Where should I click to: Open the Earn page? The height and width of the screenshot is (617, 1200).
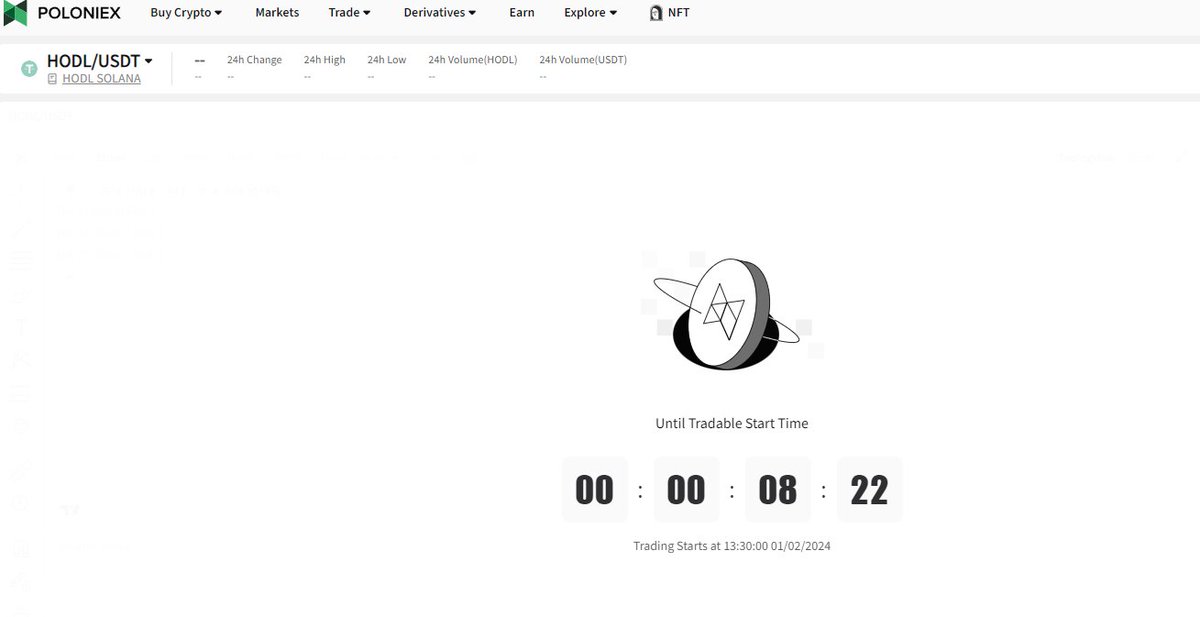[x=522, y=13]
